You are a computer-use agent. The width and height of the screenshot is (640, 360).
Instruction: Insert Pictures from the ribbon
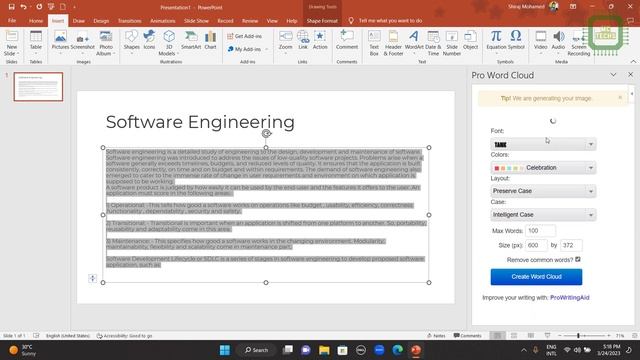coord(60,41)
